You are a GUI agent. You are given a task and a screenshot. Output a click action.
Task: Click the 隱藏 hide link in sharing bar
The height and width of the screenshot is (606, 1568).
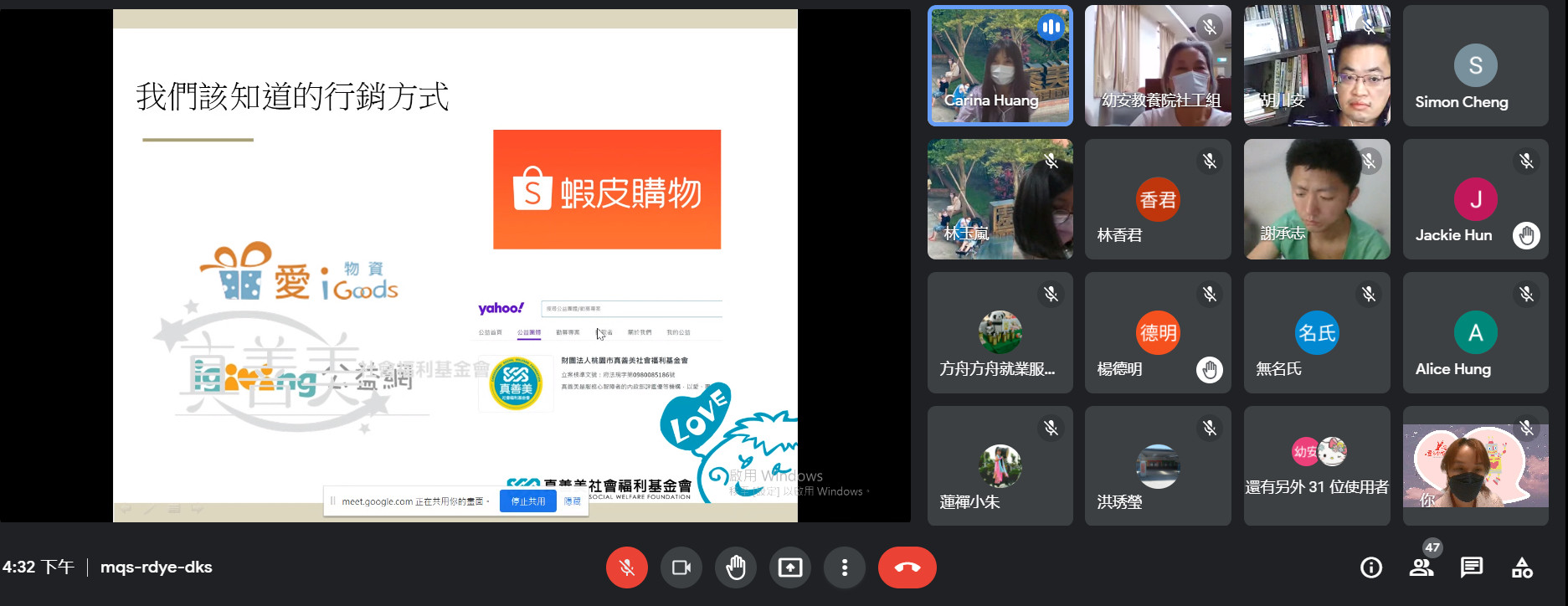[573, 501]
